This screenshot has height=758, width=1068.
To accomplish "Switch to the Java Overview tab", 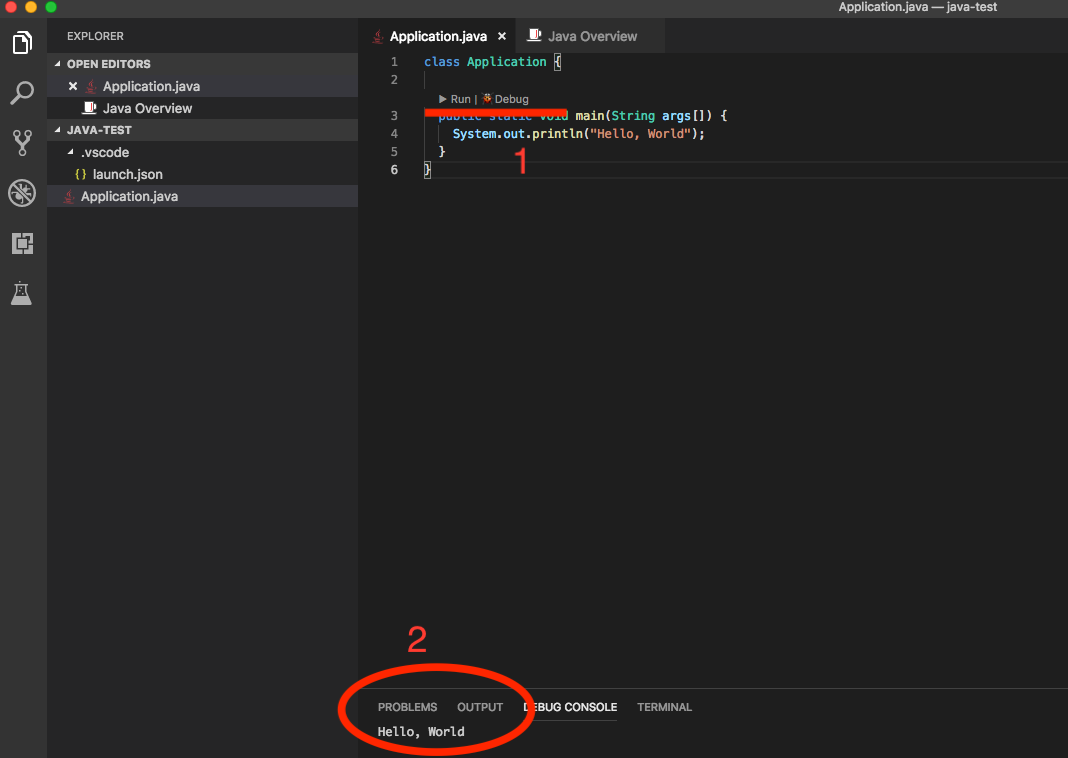I will (x=594, y=35).
